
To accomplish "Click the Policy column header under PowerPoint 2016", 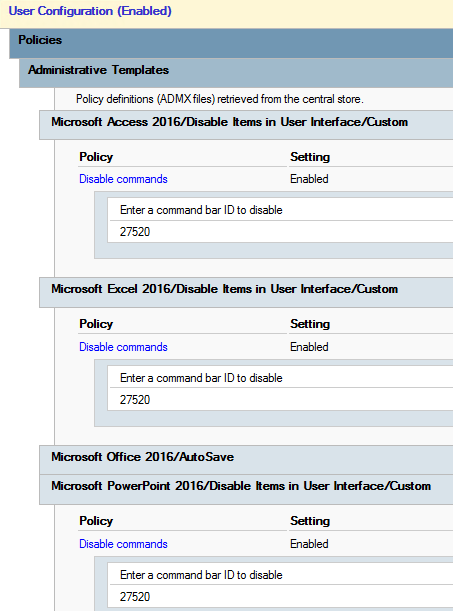I will [96, 521].
